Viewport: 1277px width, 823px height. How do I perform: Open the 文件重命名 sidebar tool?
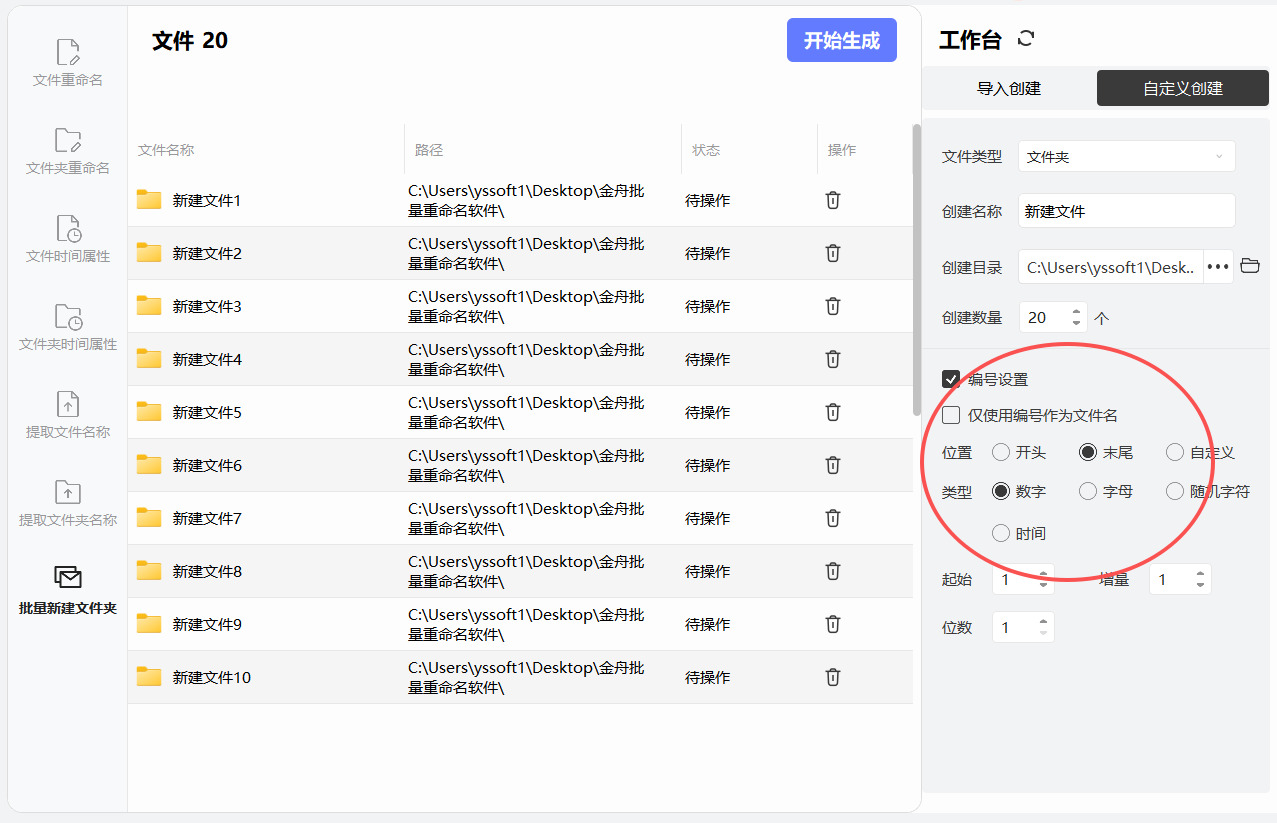tap(68, 62)
